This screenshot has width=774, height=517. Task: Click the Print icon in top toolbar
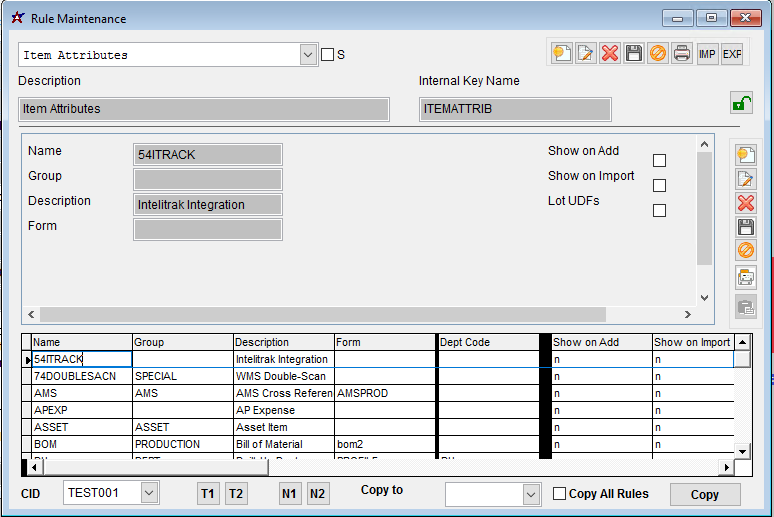(682, 54)
